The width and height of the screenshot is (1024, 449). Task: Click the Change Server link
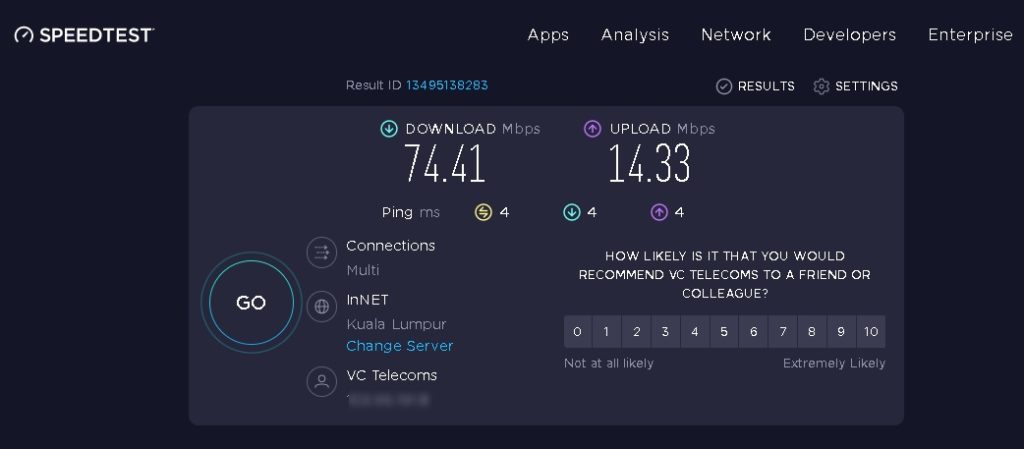400,346
